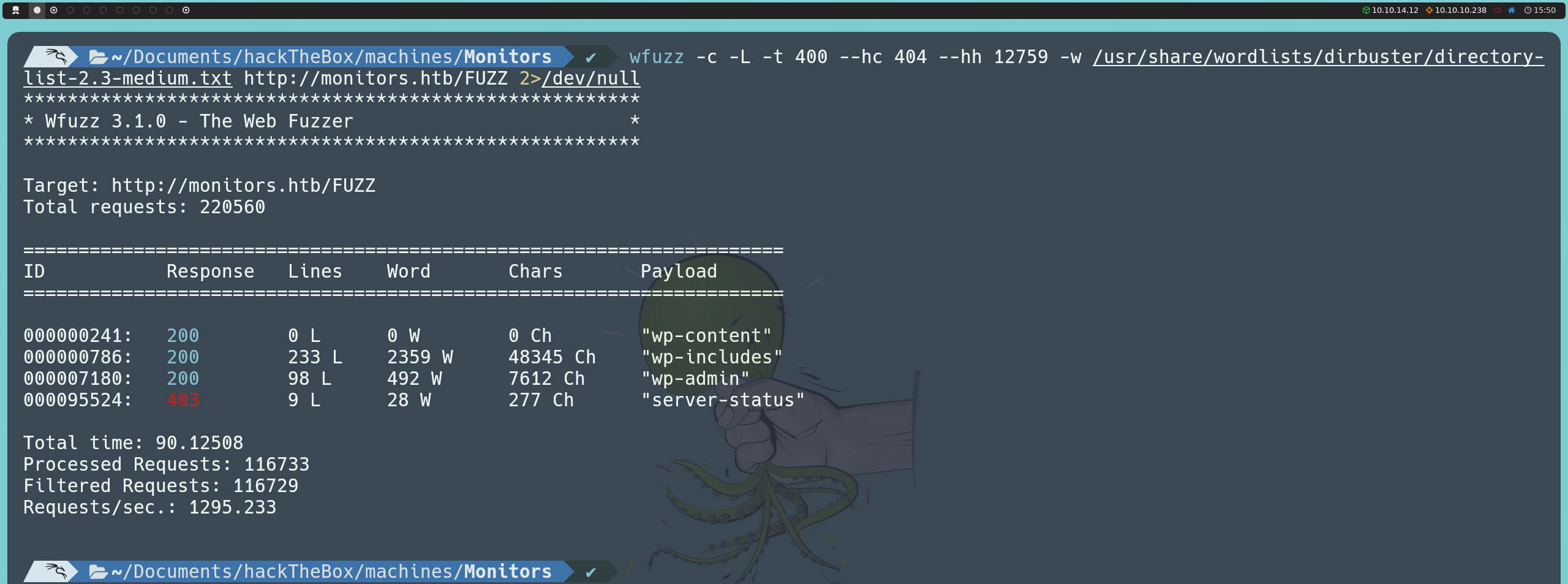This screenshot has width=1568, height=584.
Task: Click the green cube VPN icon
Action: (x=1366, y=10)
